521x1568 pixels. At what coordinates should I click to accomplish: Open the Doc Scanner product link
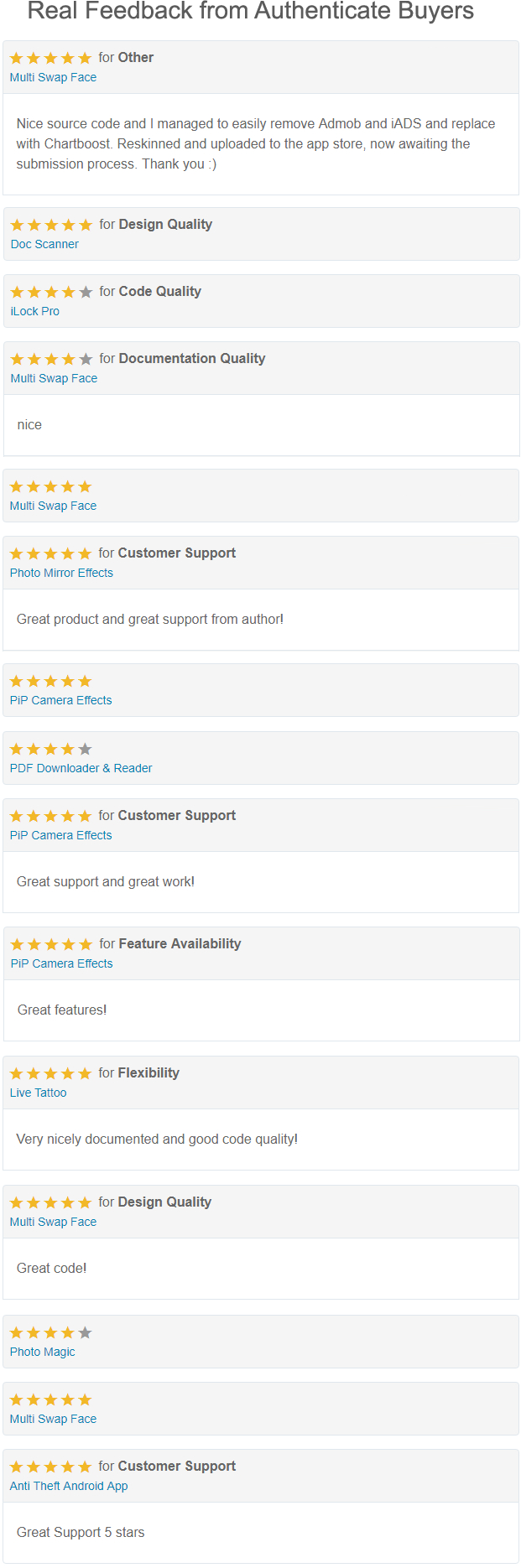click(44, 244)
